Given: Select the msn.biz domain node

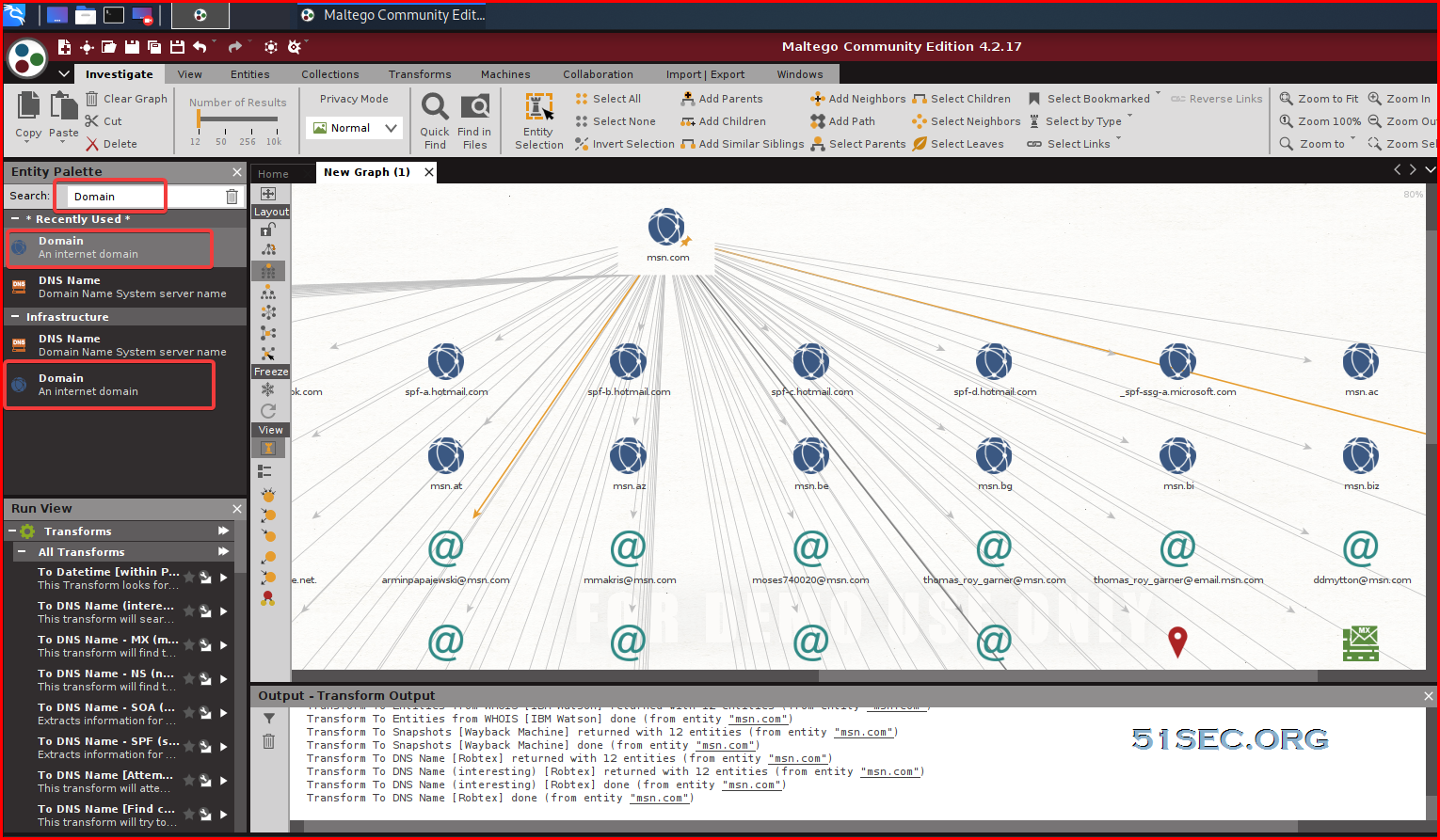Looking at the screenshot, I should 1361,456.
